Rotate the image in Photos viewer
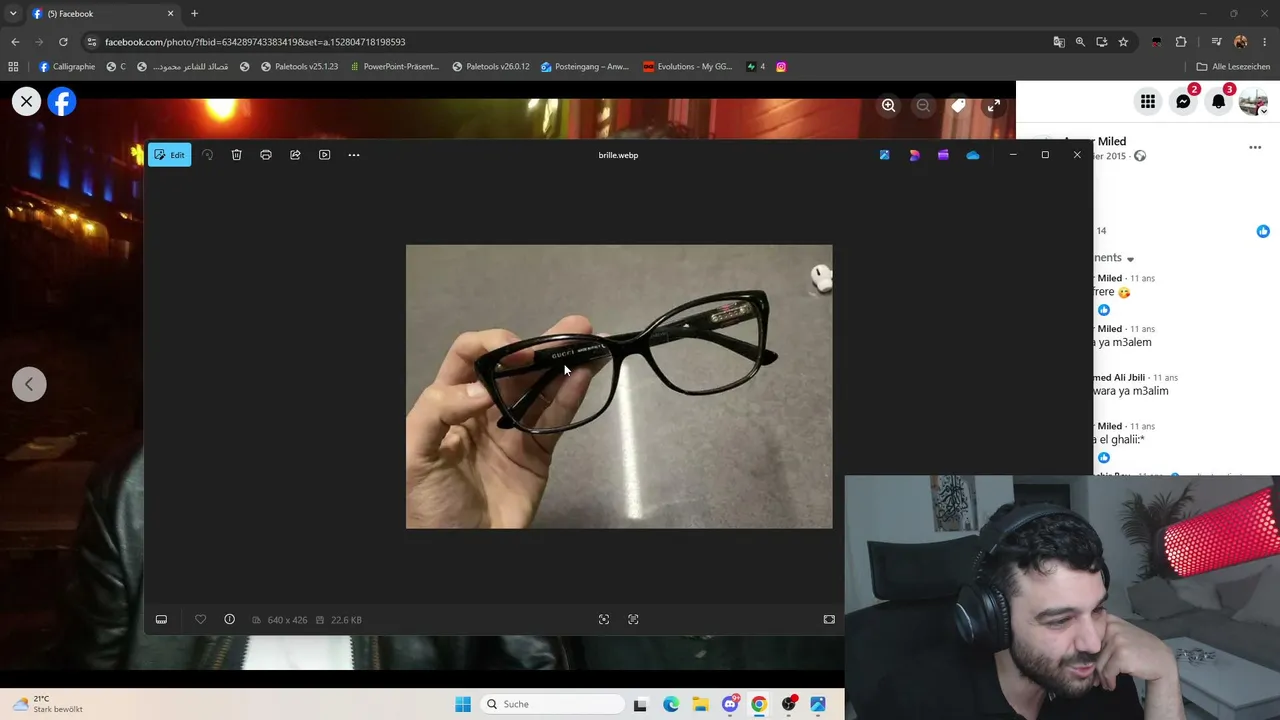 click(208, 155)
